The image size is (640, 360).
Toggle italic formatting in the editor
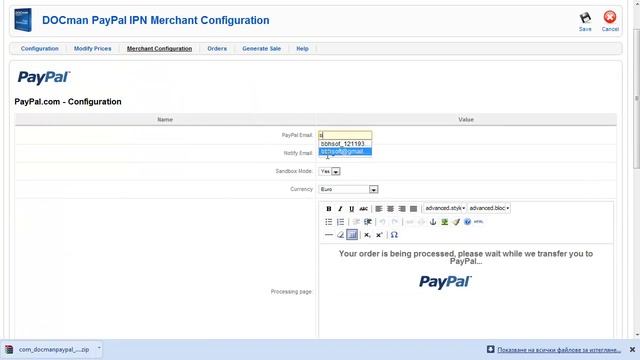coord(340,209)
